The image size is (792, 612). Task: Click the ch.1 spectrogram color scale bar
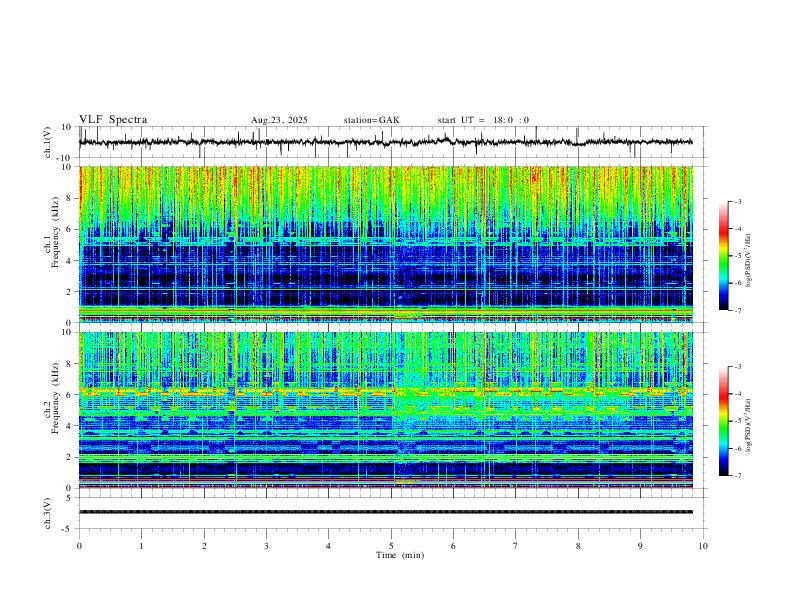(723, 256)
